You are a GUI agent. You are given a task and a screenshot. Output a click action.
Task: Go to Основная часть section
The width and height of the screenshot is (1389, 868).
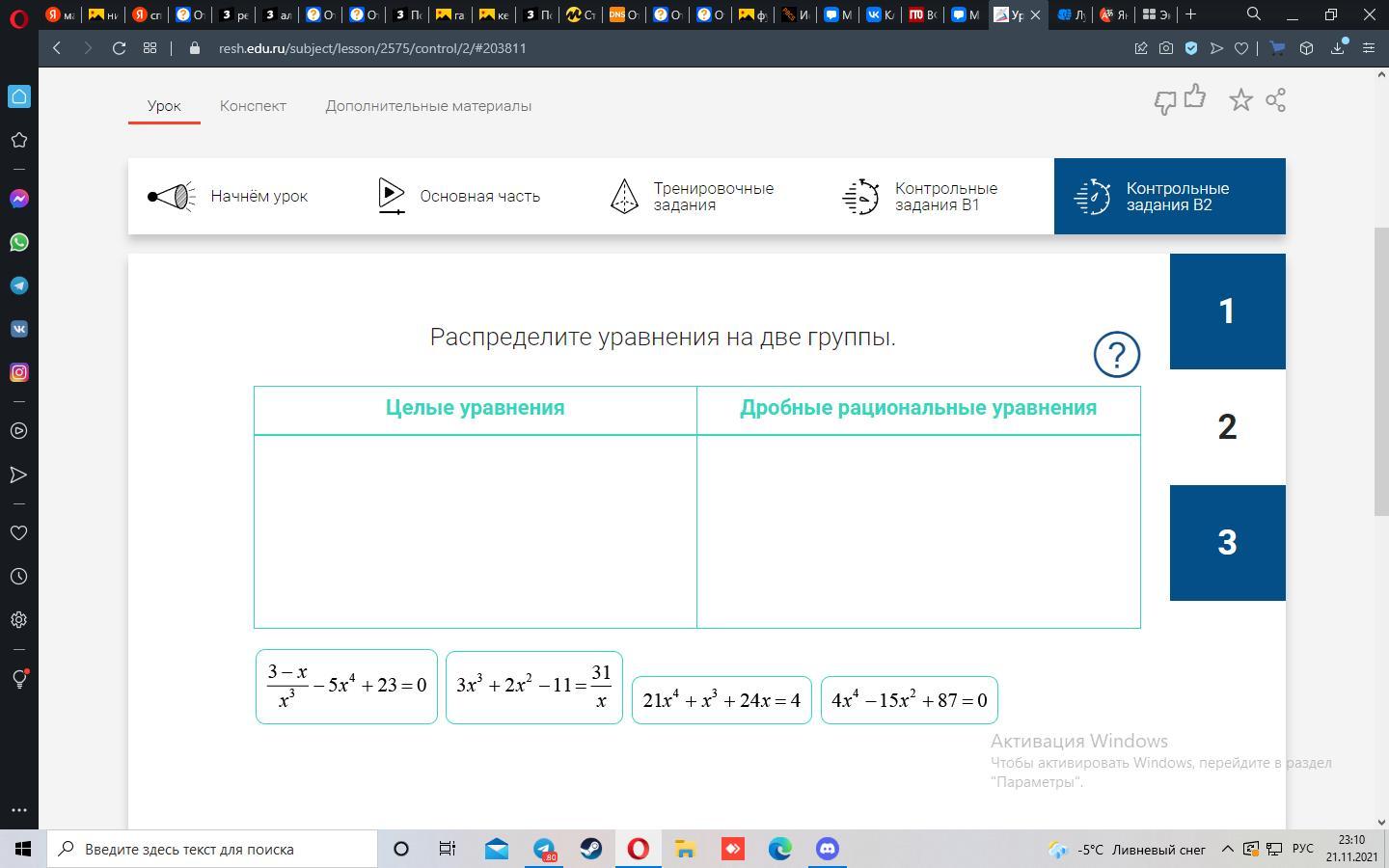pyautogui.click(x=459, y=196)
